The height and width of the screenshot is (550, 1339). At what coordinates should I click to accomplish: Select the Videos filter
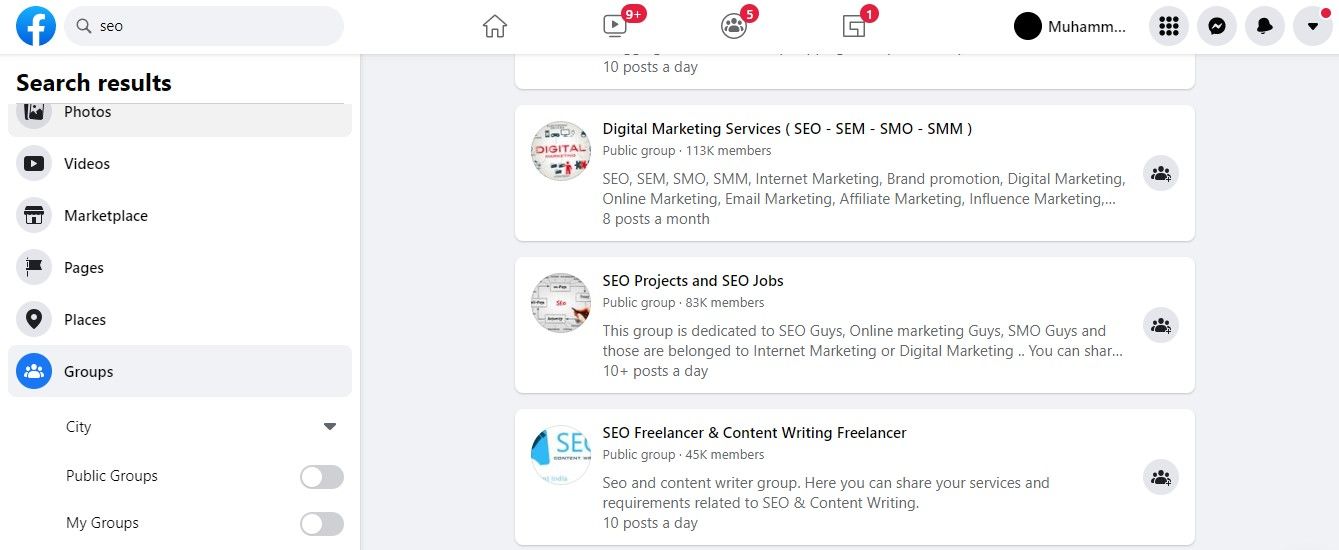[180, 163]
